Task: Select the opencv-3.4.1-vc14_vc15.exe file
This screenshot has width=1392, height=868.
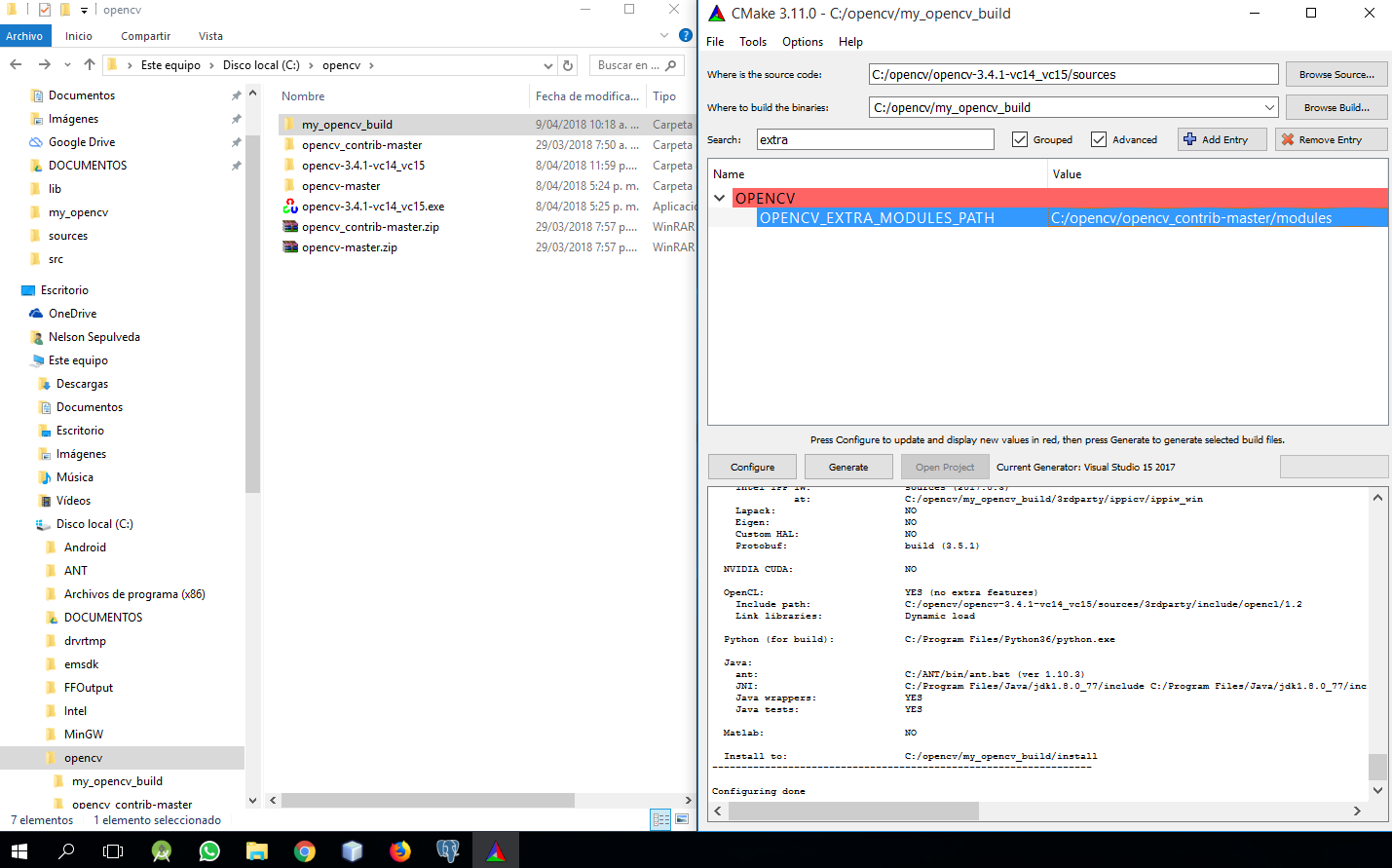Action: [x=373, y=207]
